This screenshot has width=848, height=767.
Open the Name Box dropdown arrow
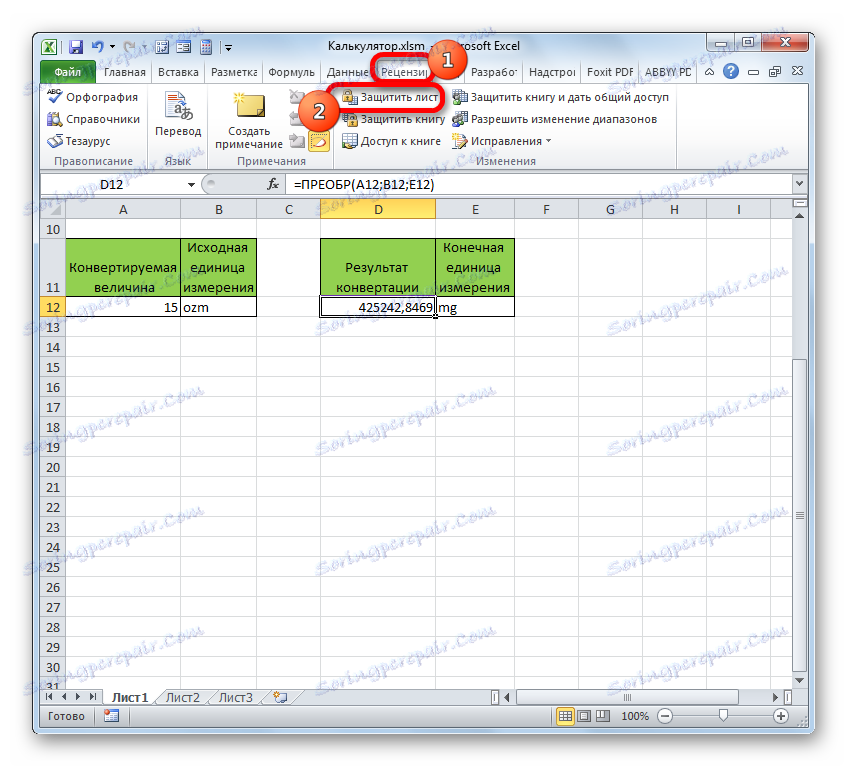coord(191,184)
